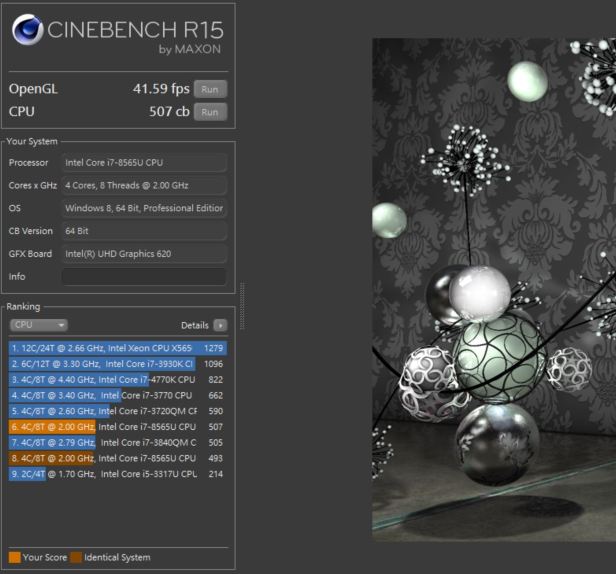Click the Cores x GHz field

(x=144, y=185)
